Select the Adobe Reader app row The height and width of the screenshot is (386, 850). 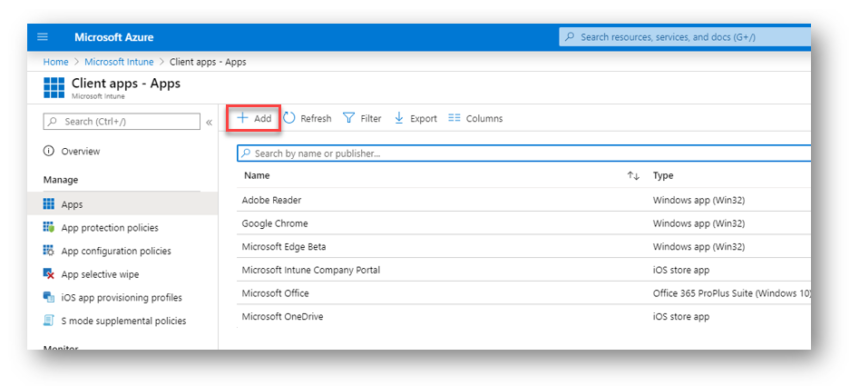(524, 200)
